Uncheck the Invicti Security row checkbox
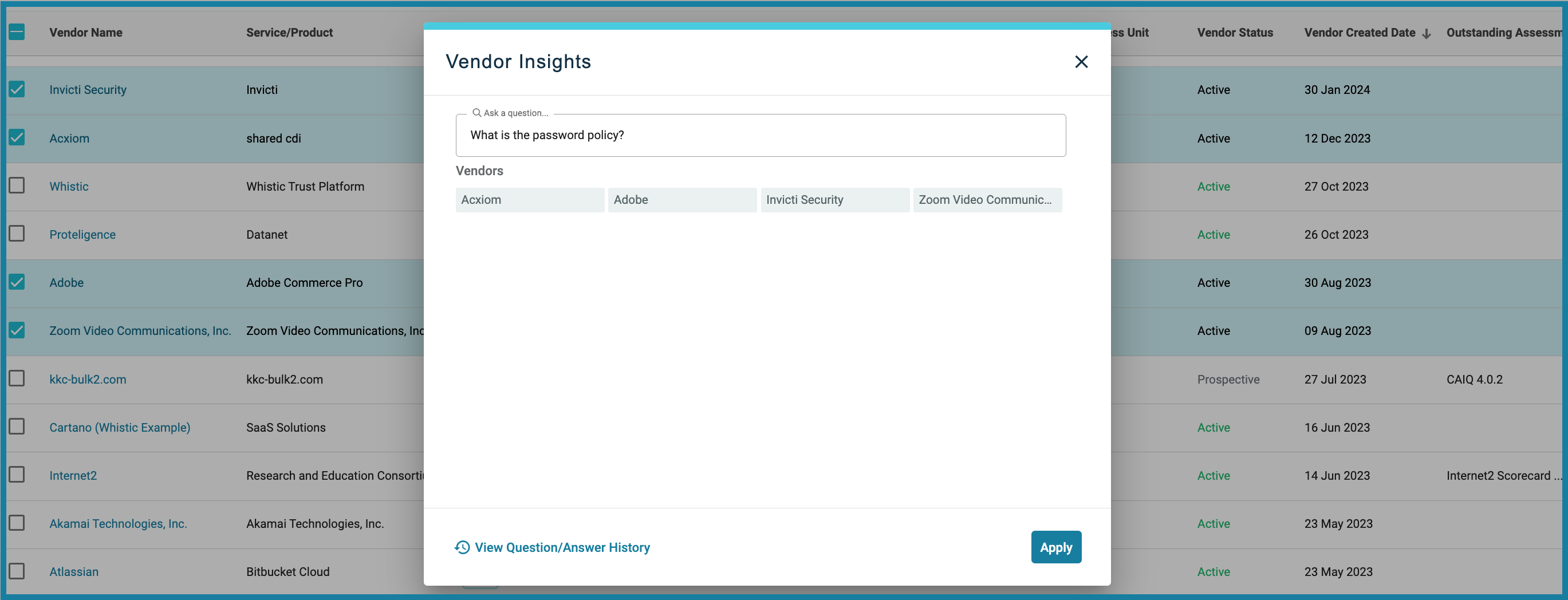The height and width of the screenshot is (600, 1568). tap(17, 89)
